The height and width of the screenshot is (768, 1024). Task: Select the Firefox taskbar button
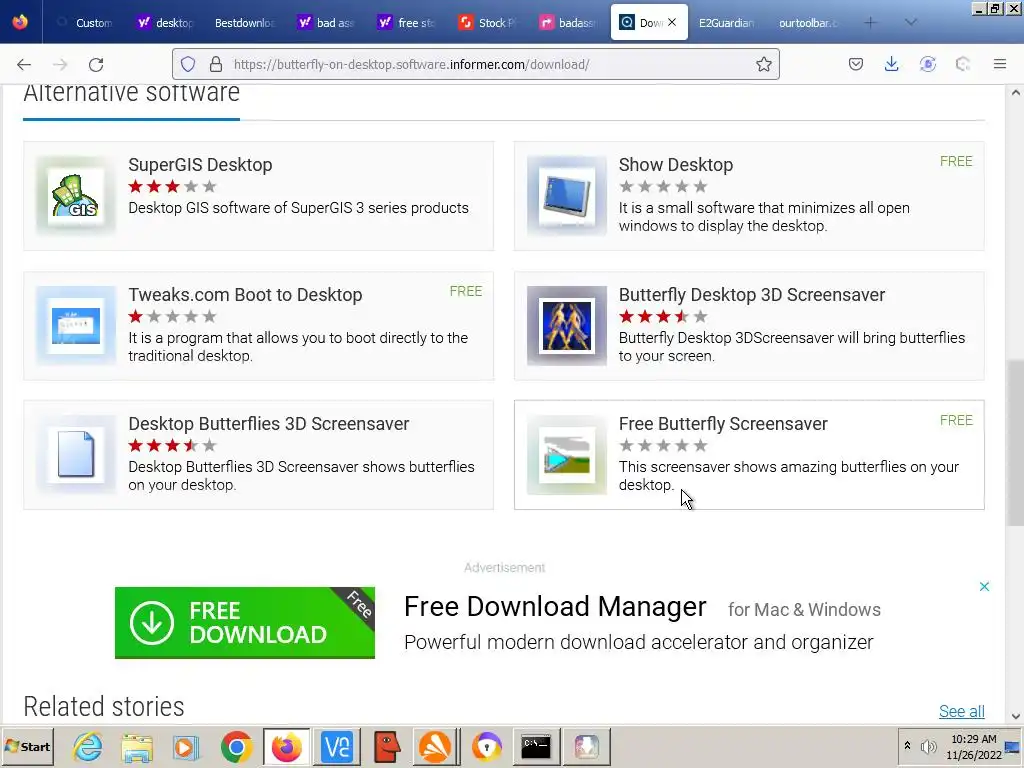(287, 746)
